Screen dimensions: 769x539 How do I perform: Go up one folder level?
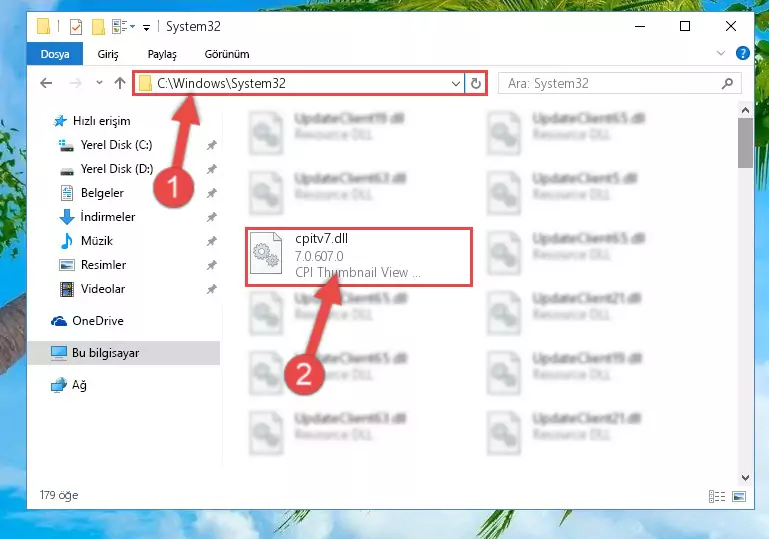(x=120, y=83)
